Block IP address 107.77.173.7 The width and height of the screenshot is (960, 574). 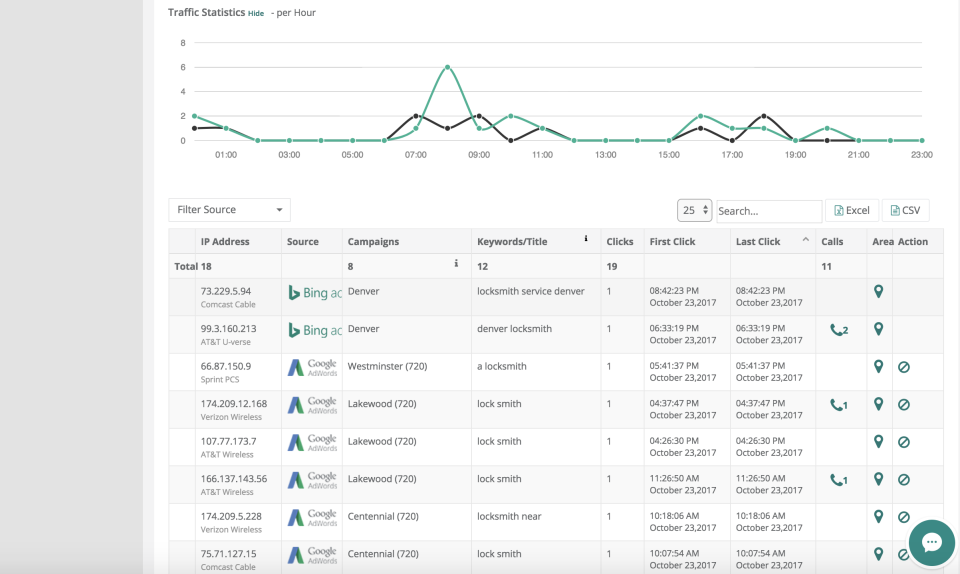pyautogui.click(x=903, y=442)
